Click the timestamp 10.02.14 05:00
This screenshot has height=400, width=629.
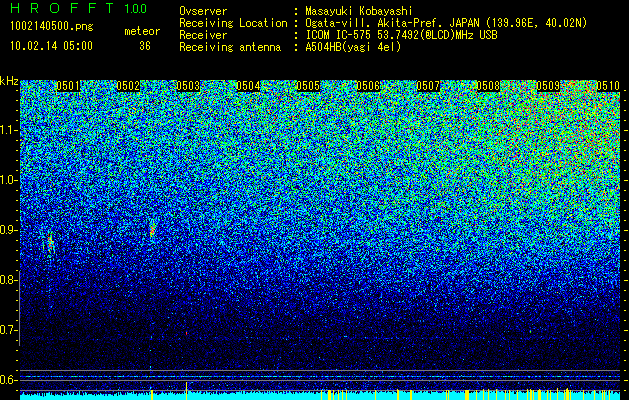point(51,46)
